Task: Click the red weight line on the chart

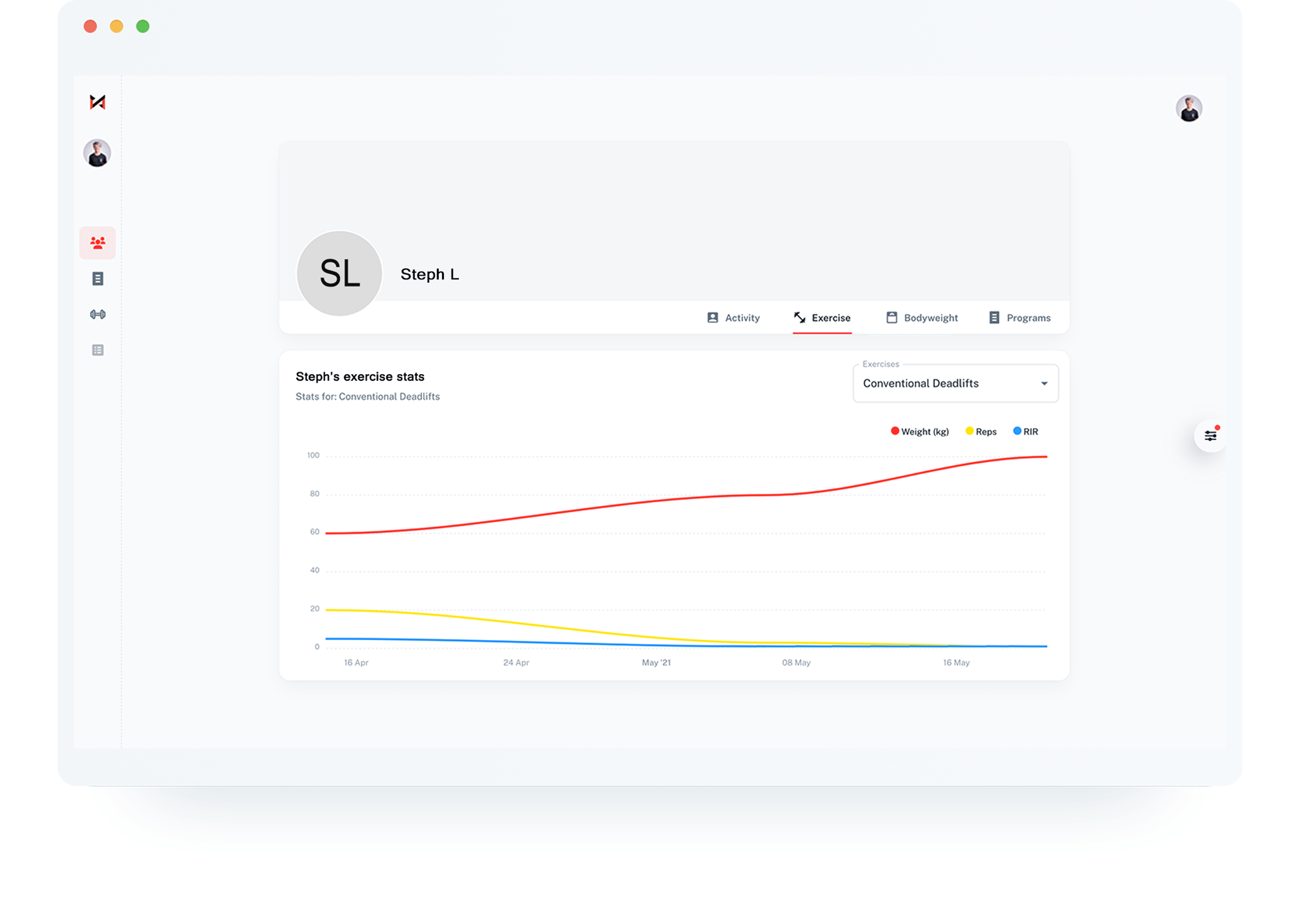Action: pyautogui.click(x=626, y=503)
